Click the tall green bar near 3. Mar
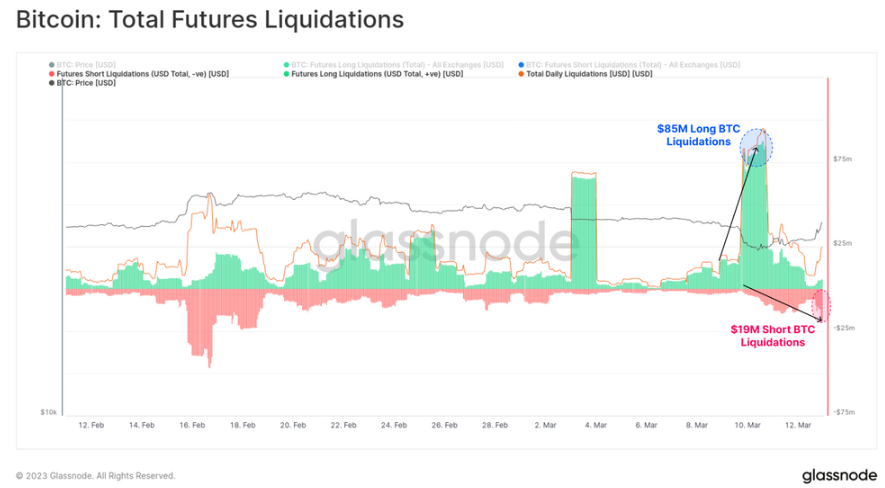This screenshot has width=885, height=488. pyautogui.click(x=583, y=232)
